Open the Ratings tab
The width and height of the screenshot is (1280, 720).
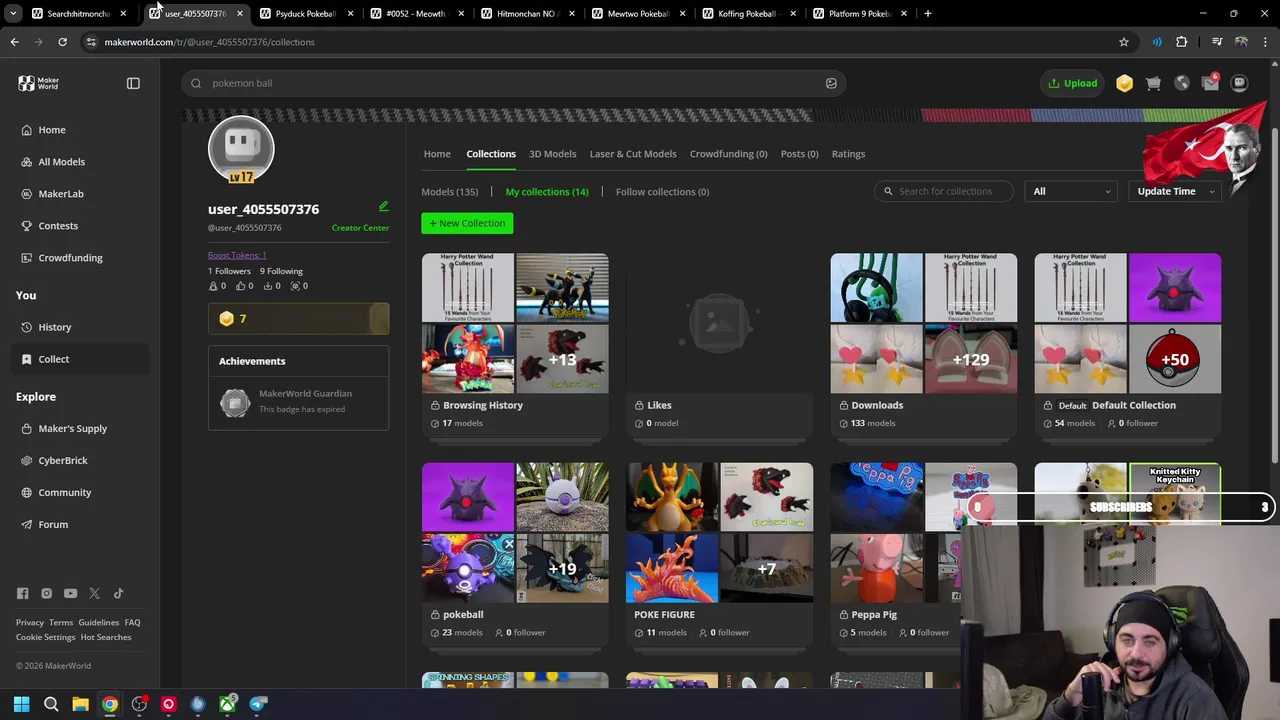[x=848, y=154]
